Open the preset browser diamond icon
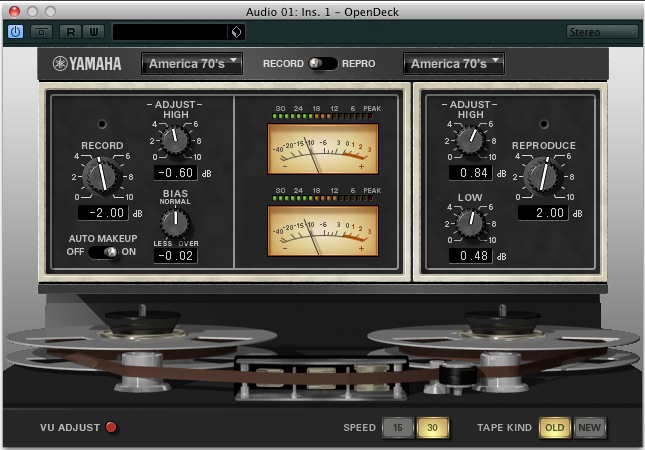This screenshot has height=450, width=645. point(236,32)
